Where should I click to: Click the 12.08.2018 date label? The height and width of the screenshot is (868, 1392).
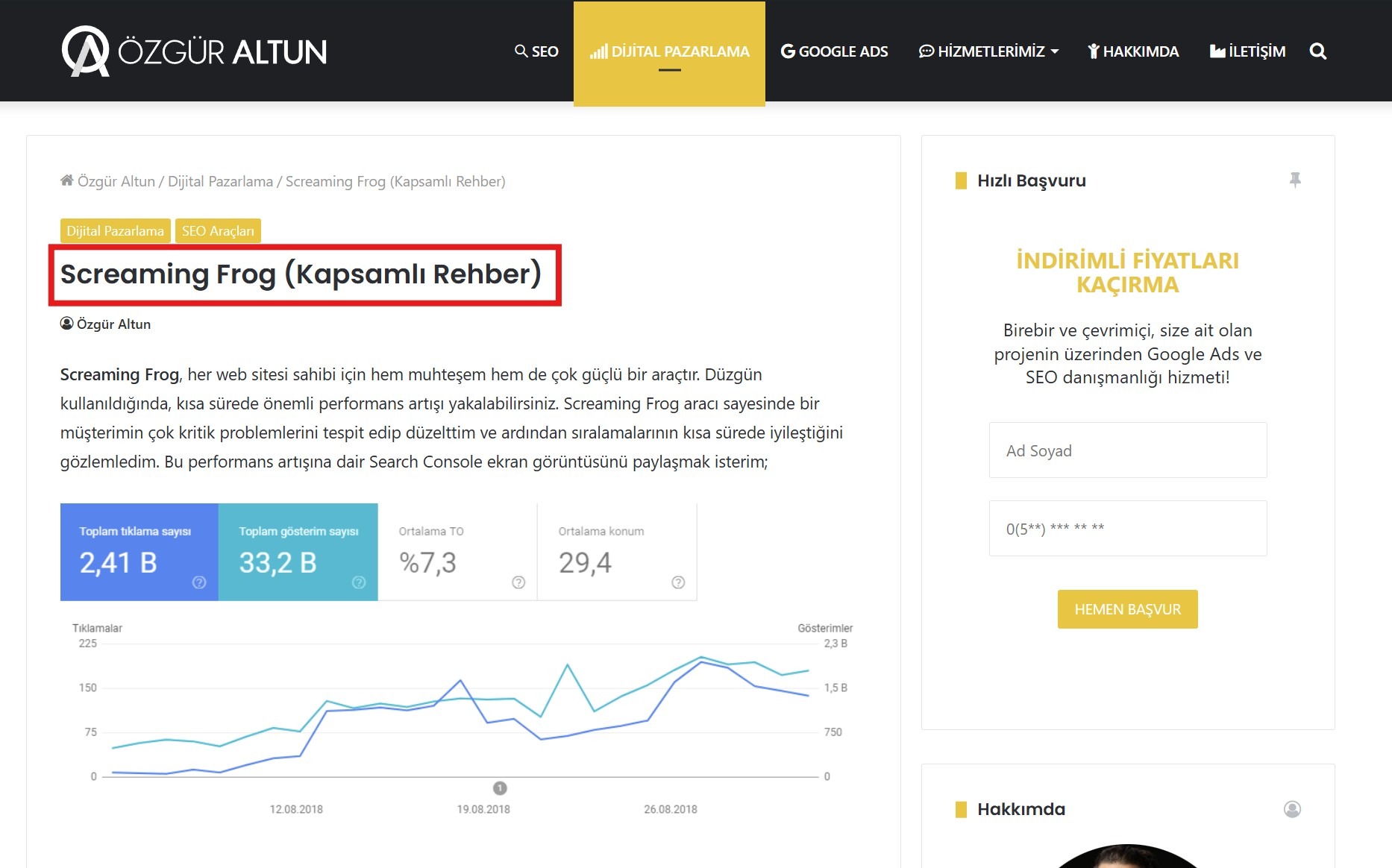pos(296,809)
